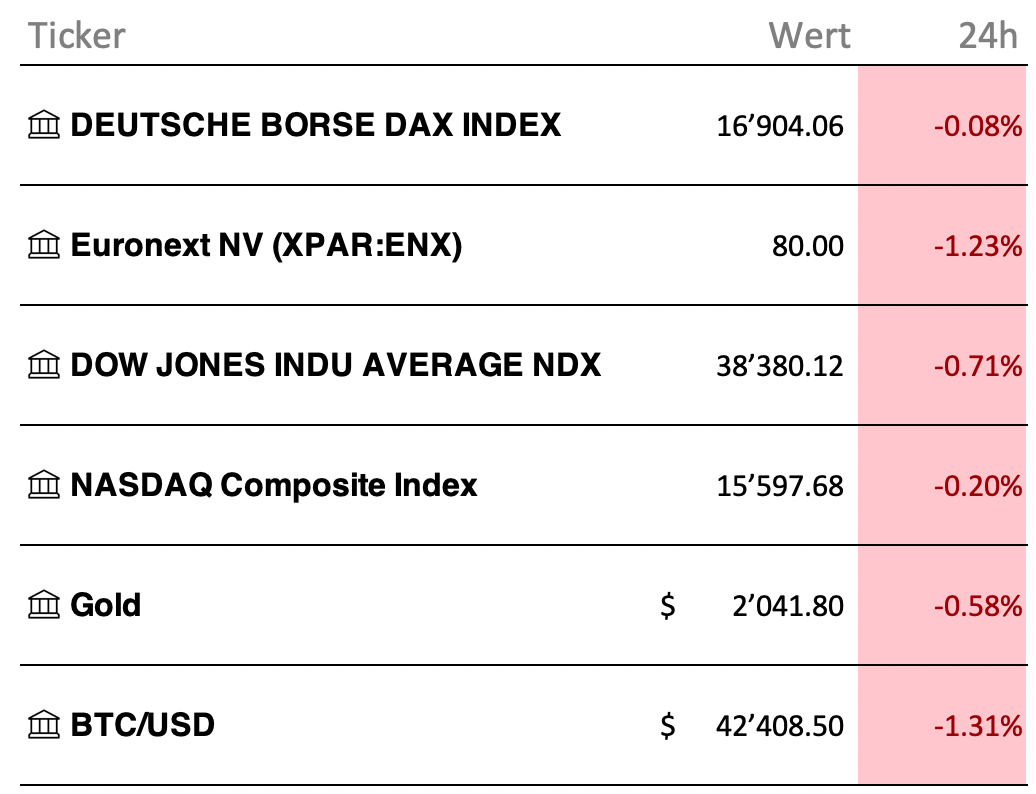1036x794 pixels.
Task: Select the value 38'380.12
Action: (x=780, y=365)
